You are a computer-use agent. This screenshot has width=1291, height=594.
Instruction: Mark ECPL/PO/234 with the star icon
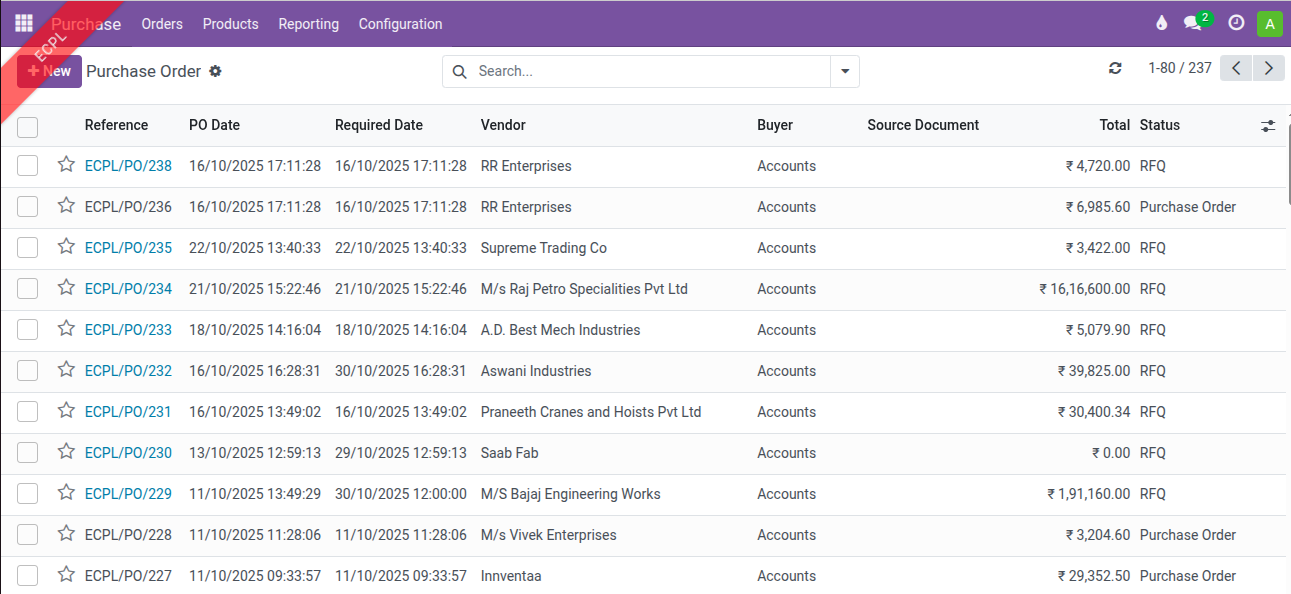tap(66, 288)
